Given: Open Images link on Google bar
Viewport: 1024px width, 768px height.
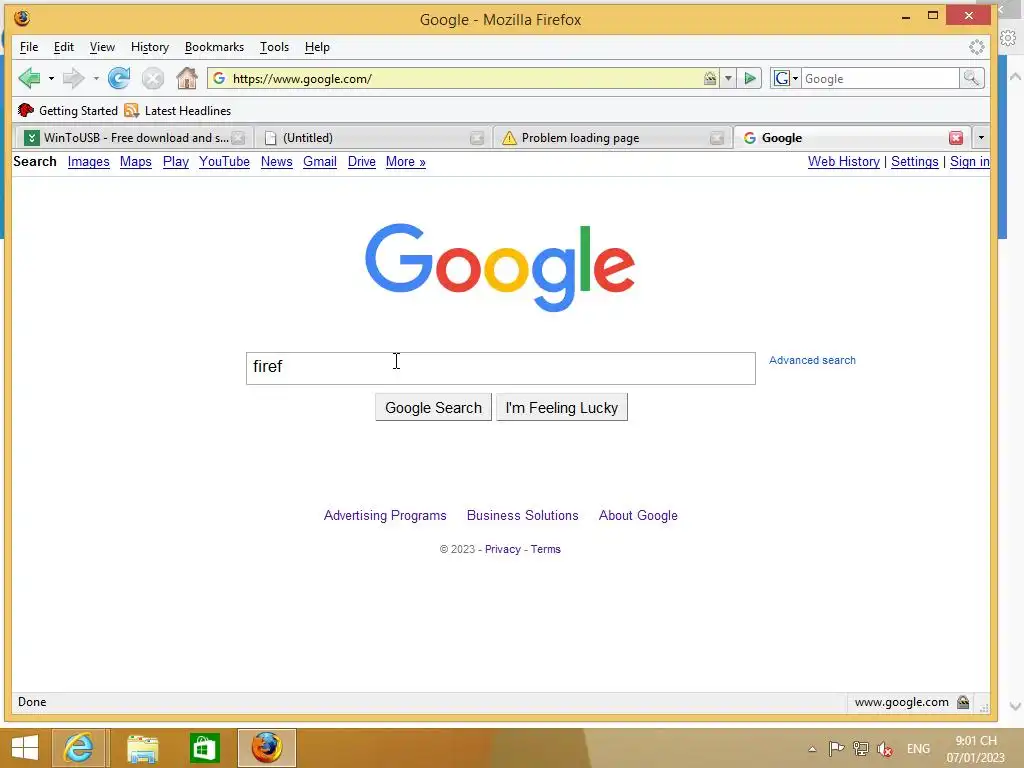Looking at the screenshot, I should point(88,161).
